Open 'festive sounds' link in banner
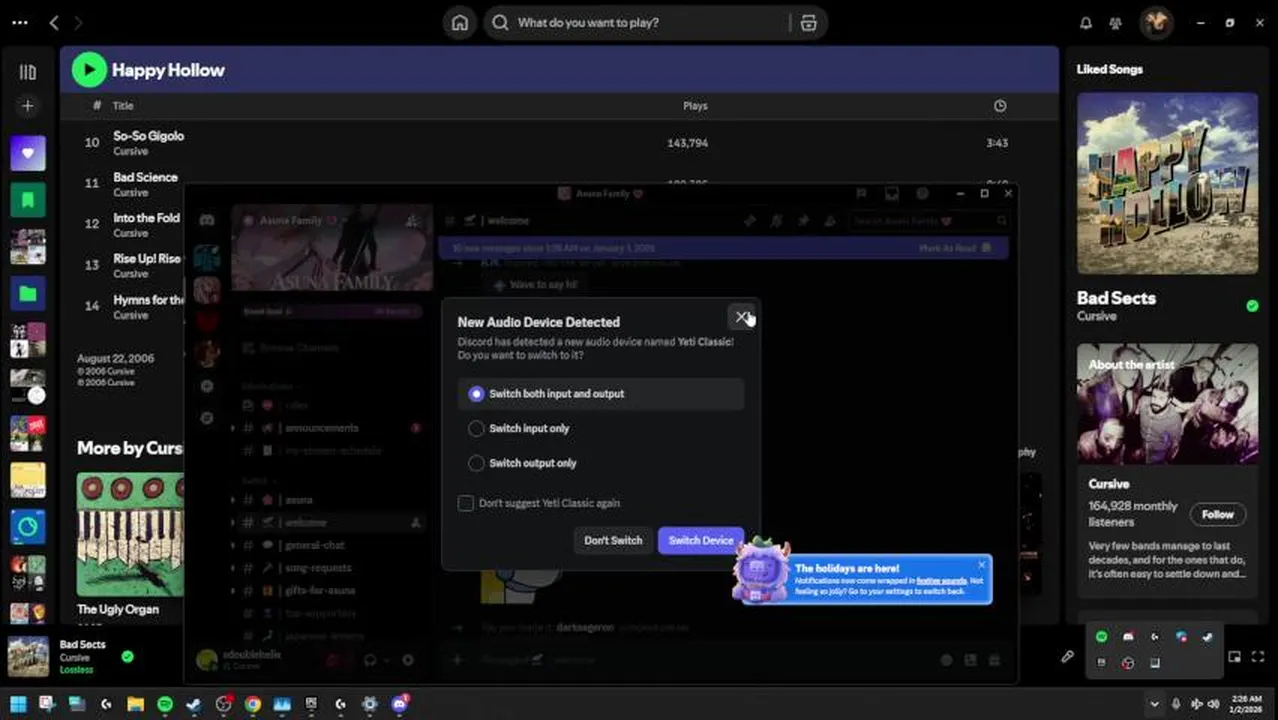The width and height of the screenshot is (1278, 720). coord(941,580)
